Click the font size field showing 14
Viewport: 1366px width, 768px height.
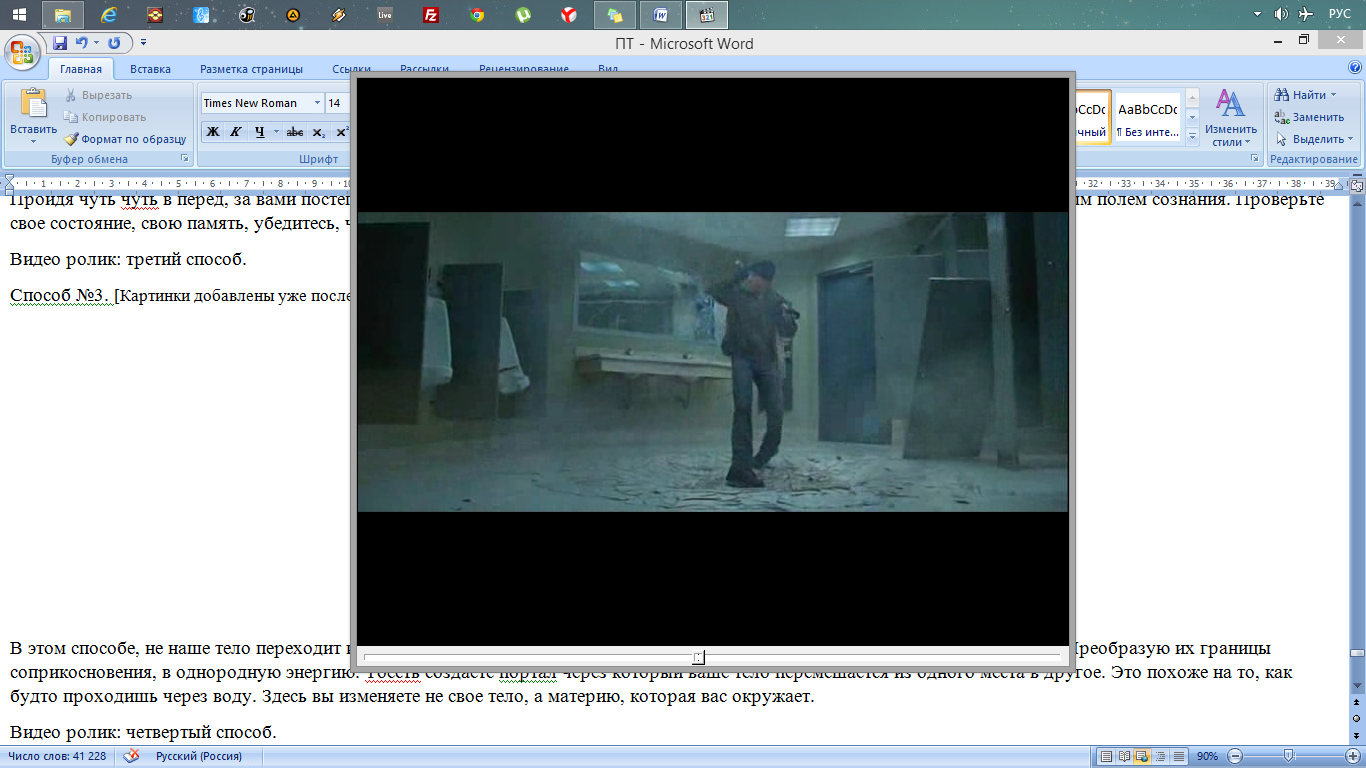(338, 103)
